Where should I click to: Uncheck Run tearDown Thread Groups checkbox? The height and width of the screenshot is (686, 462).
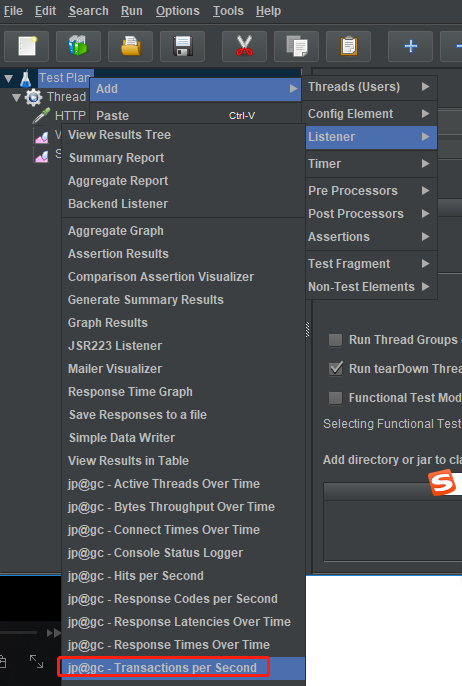click(336, 368)
